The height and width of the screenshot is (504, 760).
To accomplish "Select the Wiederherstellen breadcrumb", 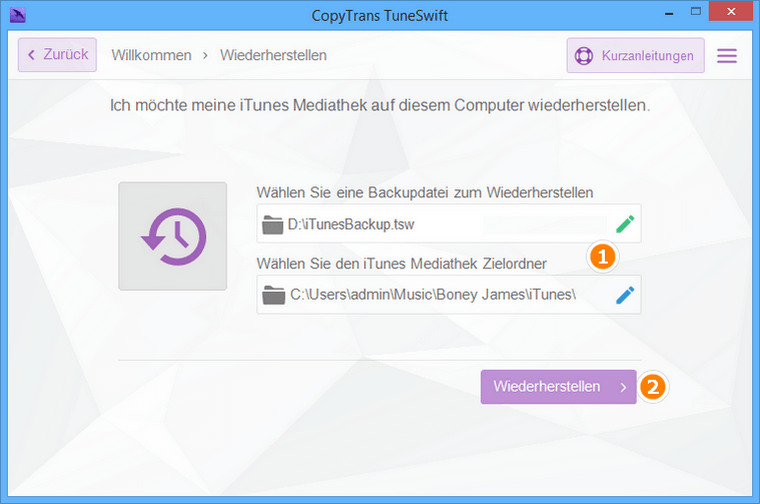I will click(x=273, y=55).
